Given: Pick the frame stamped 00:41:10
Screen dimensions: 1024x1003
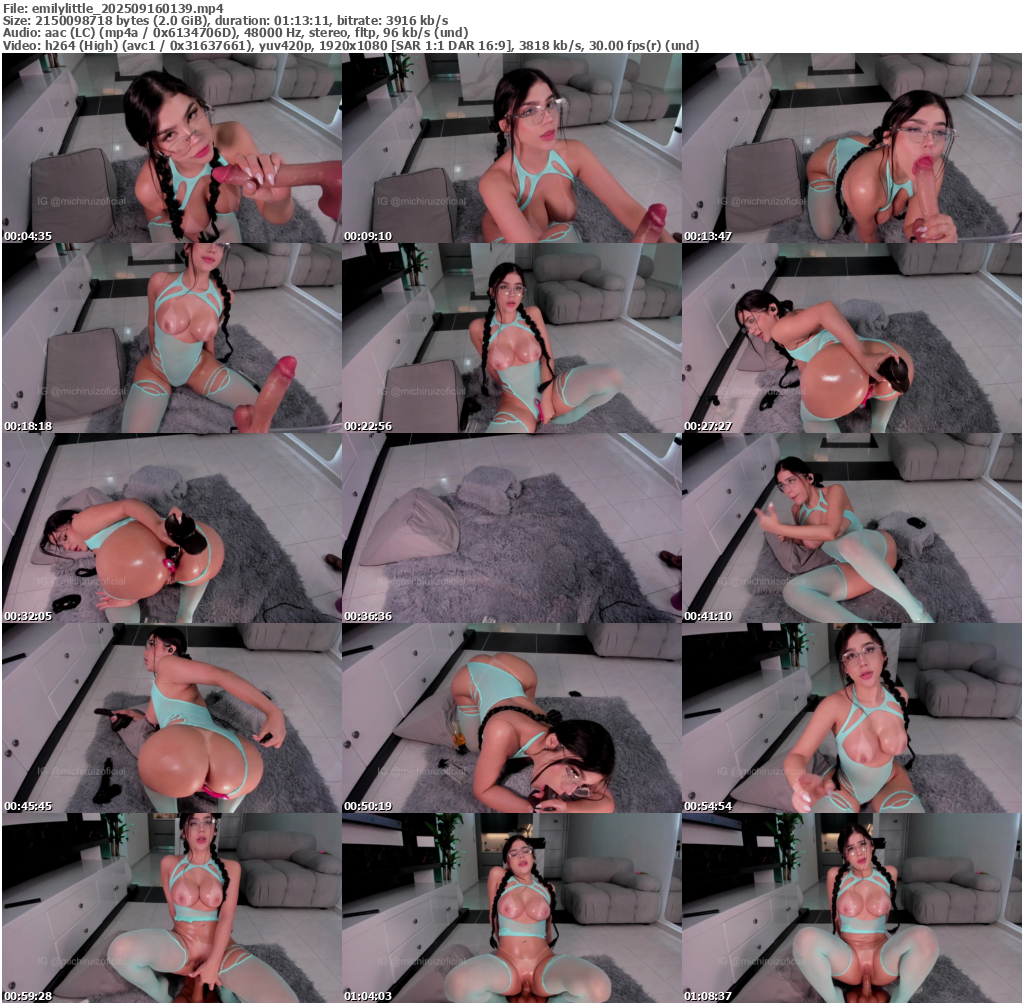Looking at the screenshot, I should pyautogui.click(x=852, y=528).
